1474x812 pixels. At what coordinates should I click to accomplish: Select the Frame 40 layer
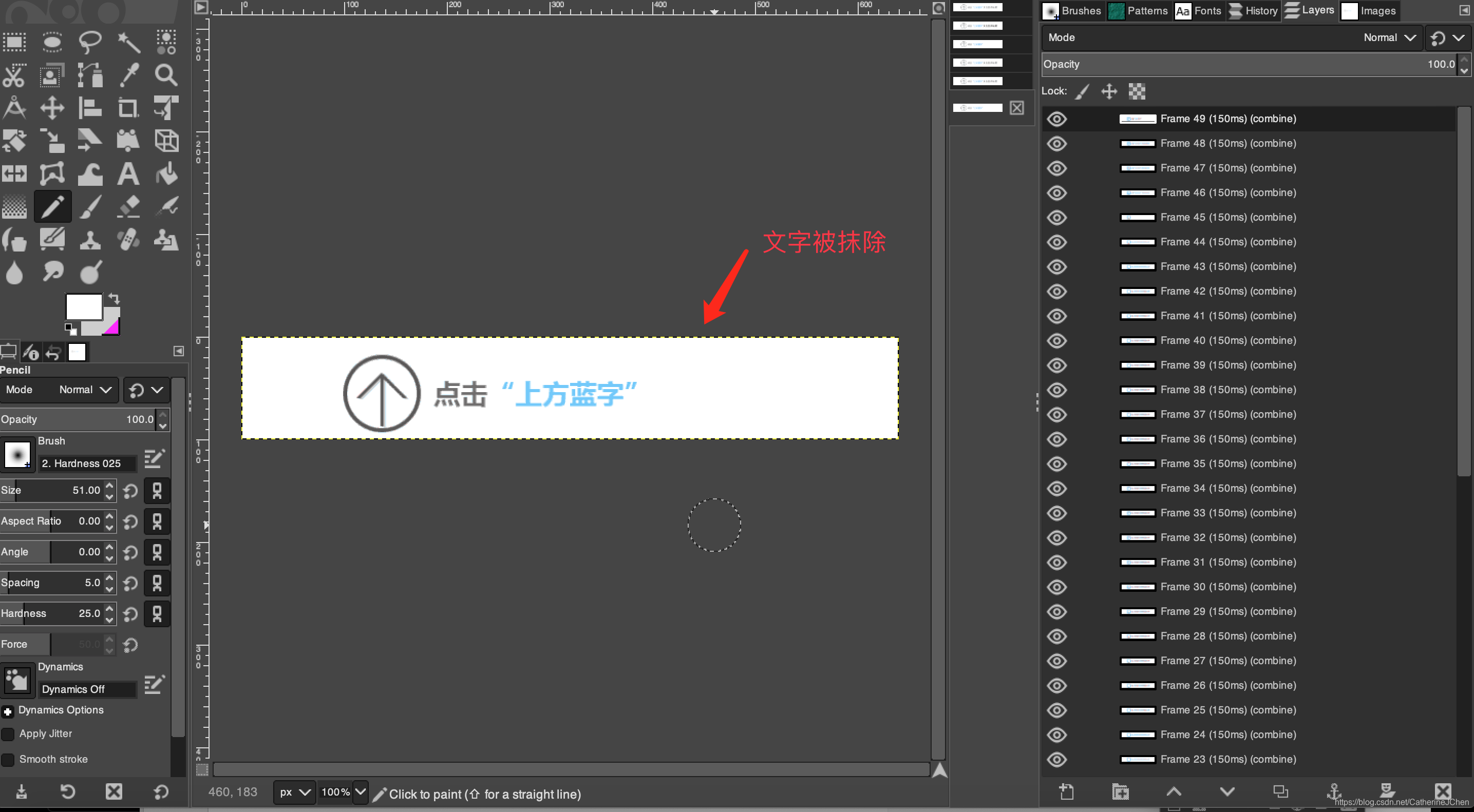[1227, 341]
